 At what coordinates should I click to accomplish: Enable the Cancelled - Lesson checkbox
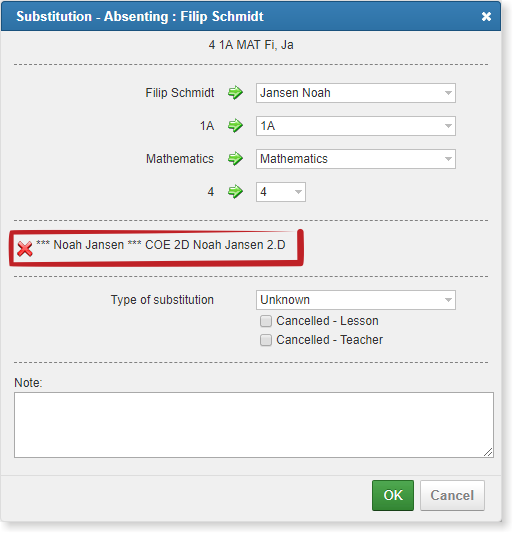(266, 321)
